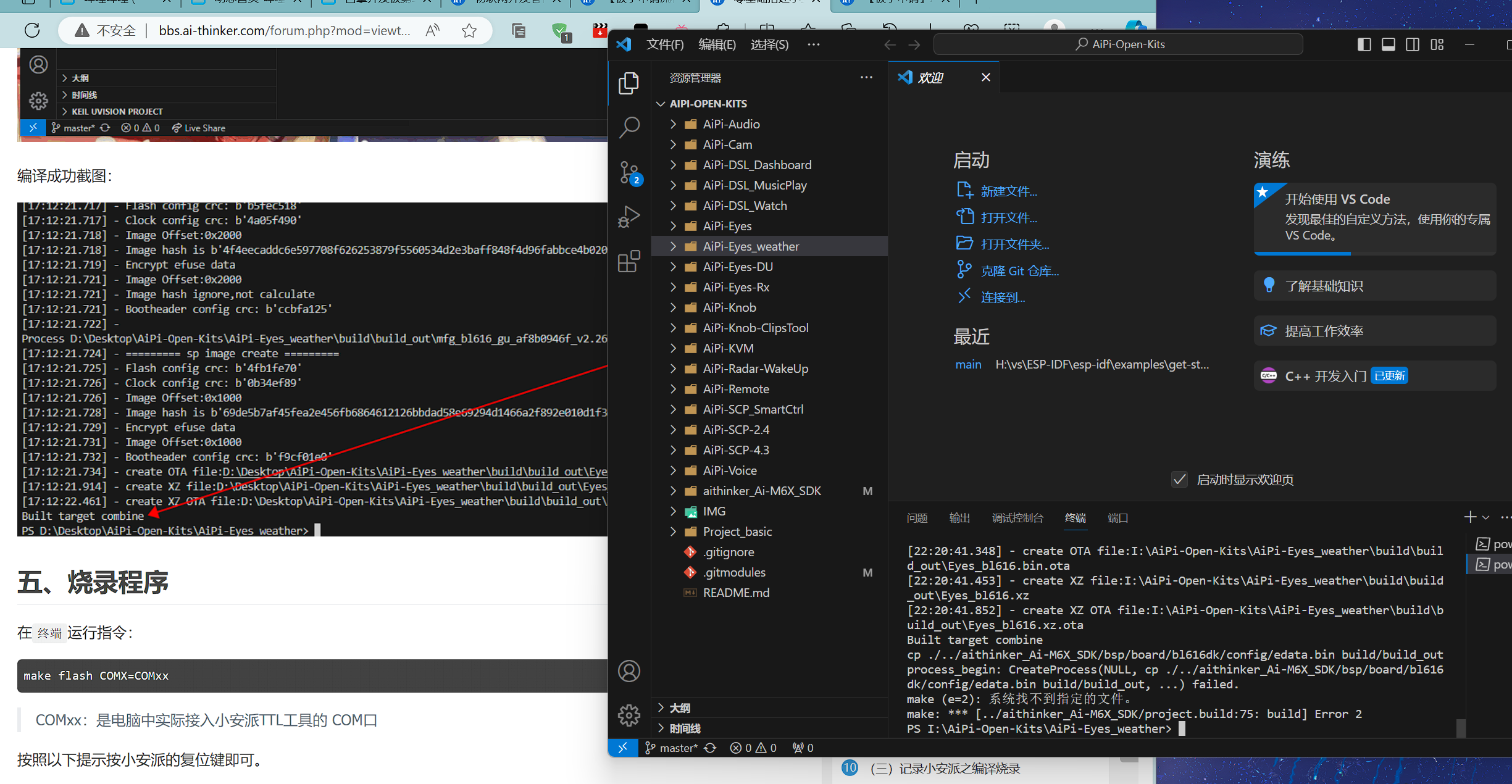Click the remote window indicator in VS Code status bar

[x=622, y=748]
